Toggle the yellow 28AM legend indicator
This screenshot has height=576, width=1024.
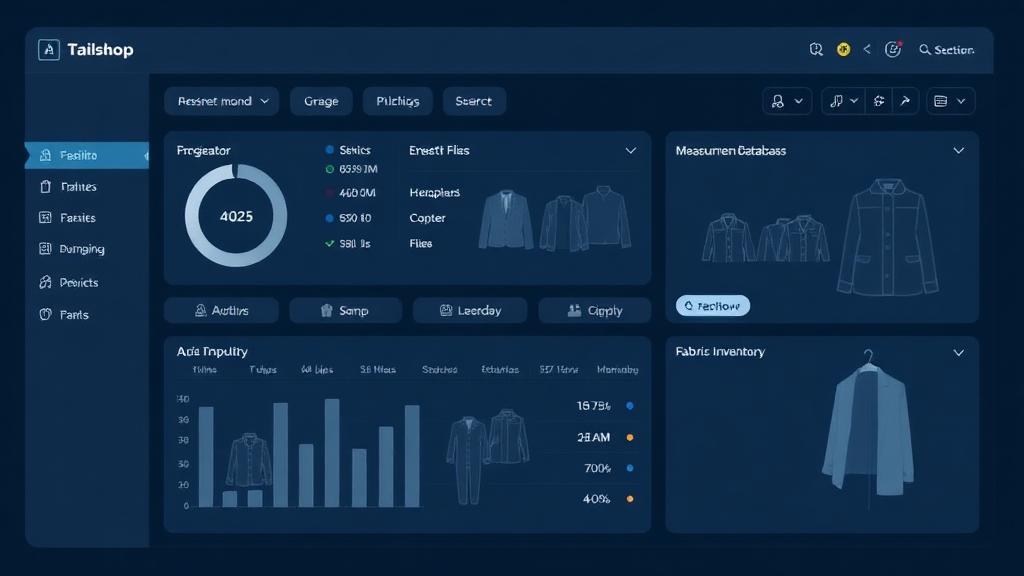point(629,436)
